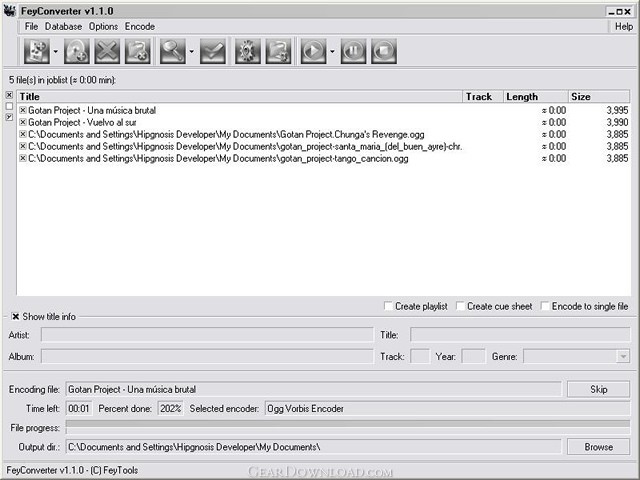Click the FeyConverter app icon in title bar
The height and width of the screenshot is (480, 640).
coord(9,11)
